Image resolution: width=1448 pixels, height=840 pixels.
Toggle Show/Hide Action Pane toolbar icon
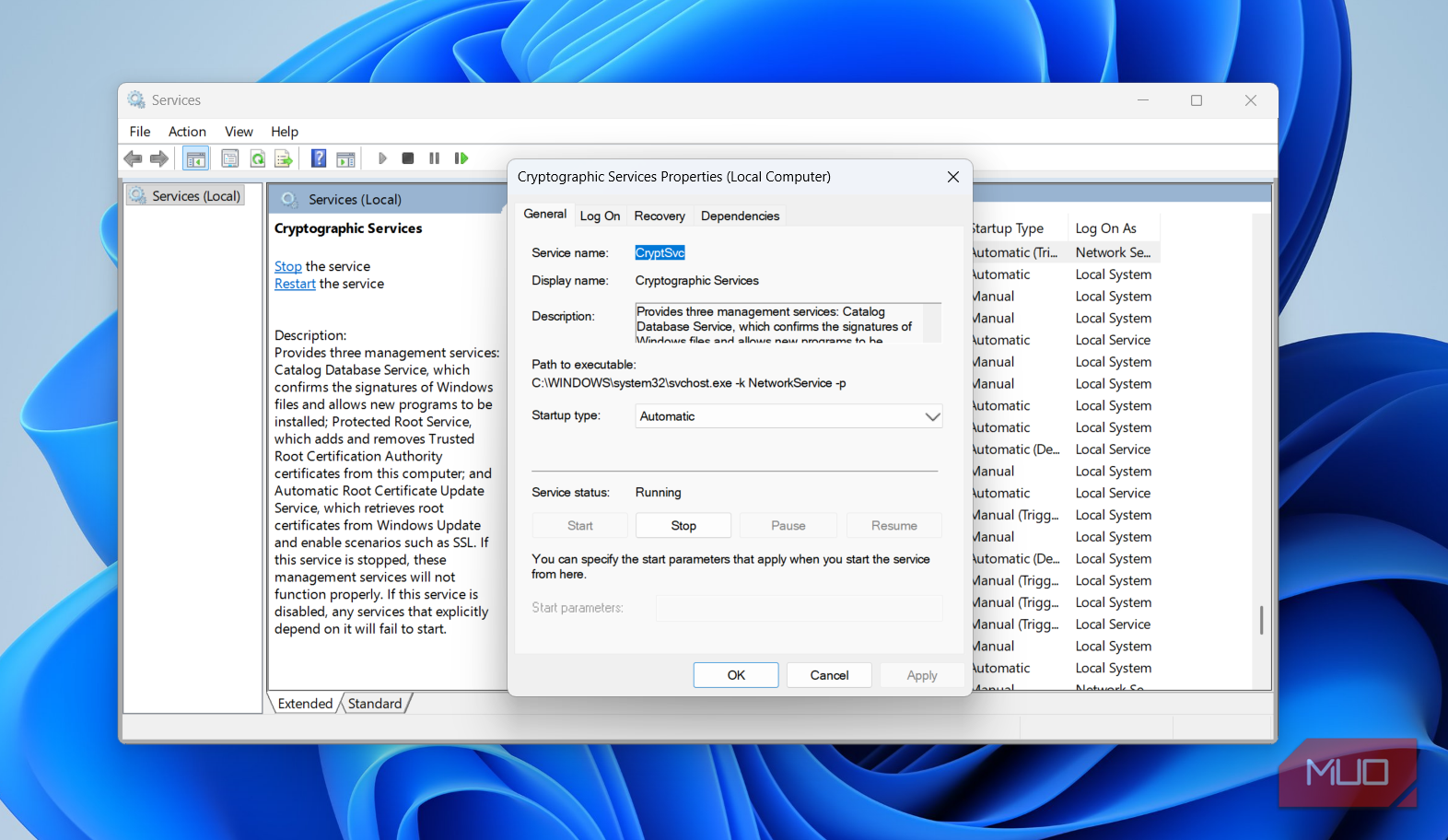point(345,158)
